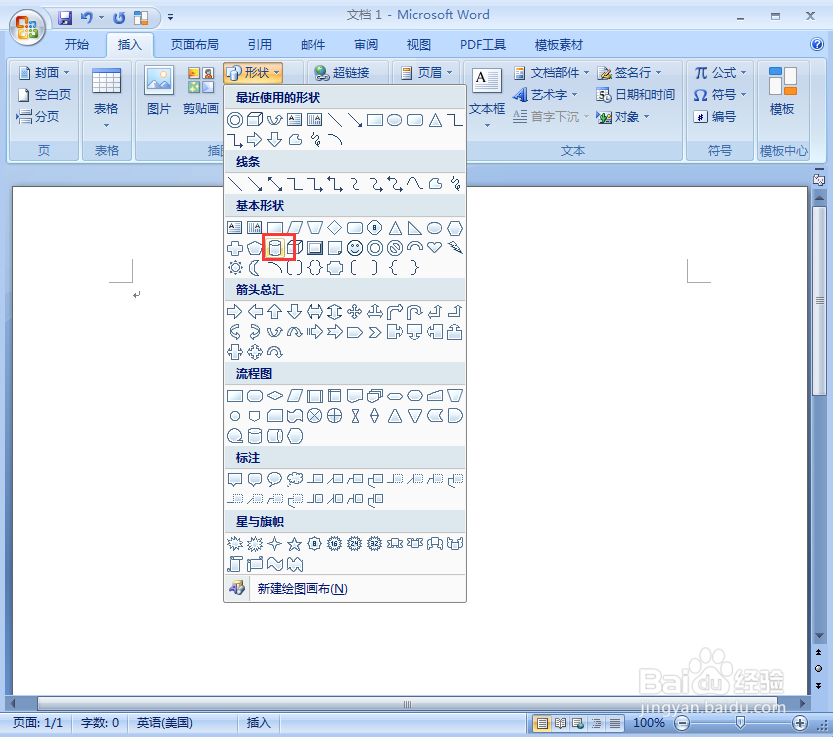Select the flowchart decision diamond
This screenshot has height=737, width=833.
point(275,395)
